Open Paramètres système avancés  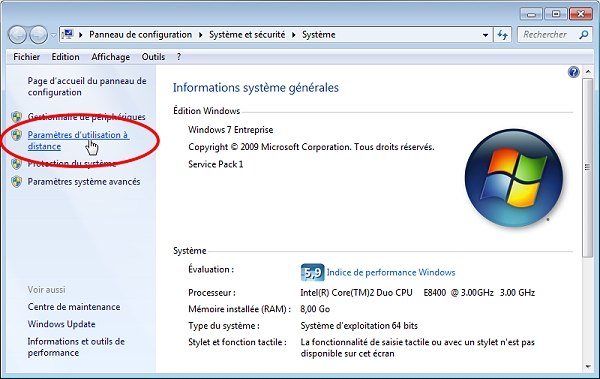pos(84,182)
